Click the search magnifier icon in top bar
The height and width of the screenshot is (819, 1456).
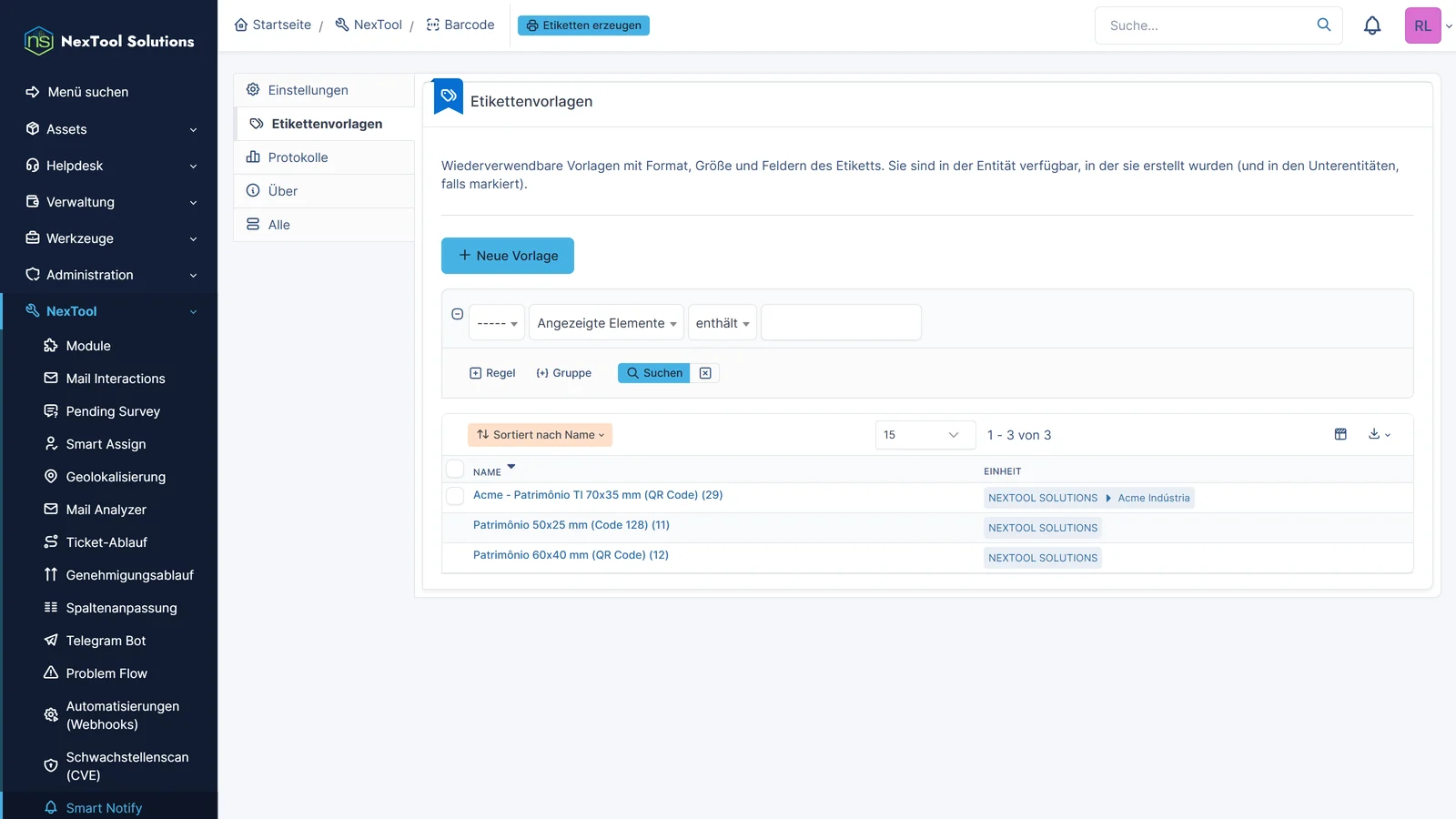point(1324,25)
